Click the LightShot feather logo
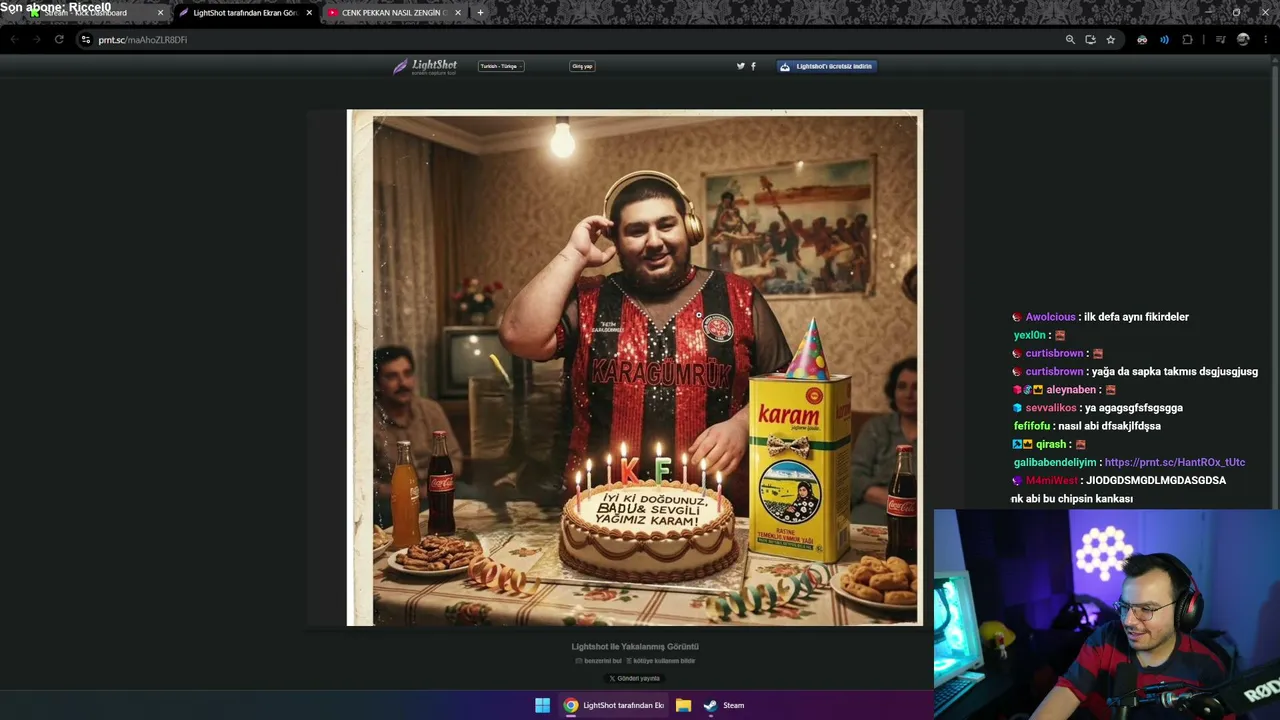This screenshot has height=720, width=1280. 425,67
